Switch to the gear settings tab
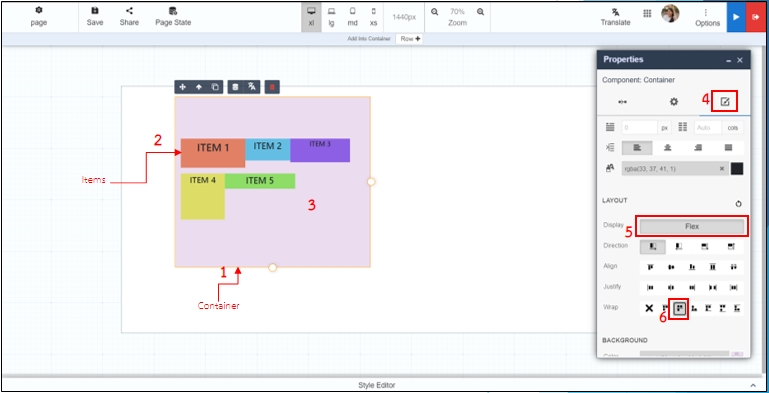The width and height of the screenshot is (769, 393). [674, 102]
